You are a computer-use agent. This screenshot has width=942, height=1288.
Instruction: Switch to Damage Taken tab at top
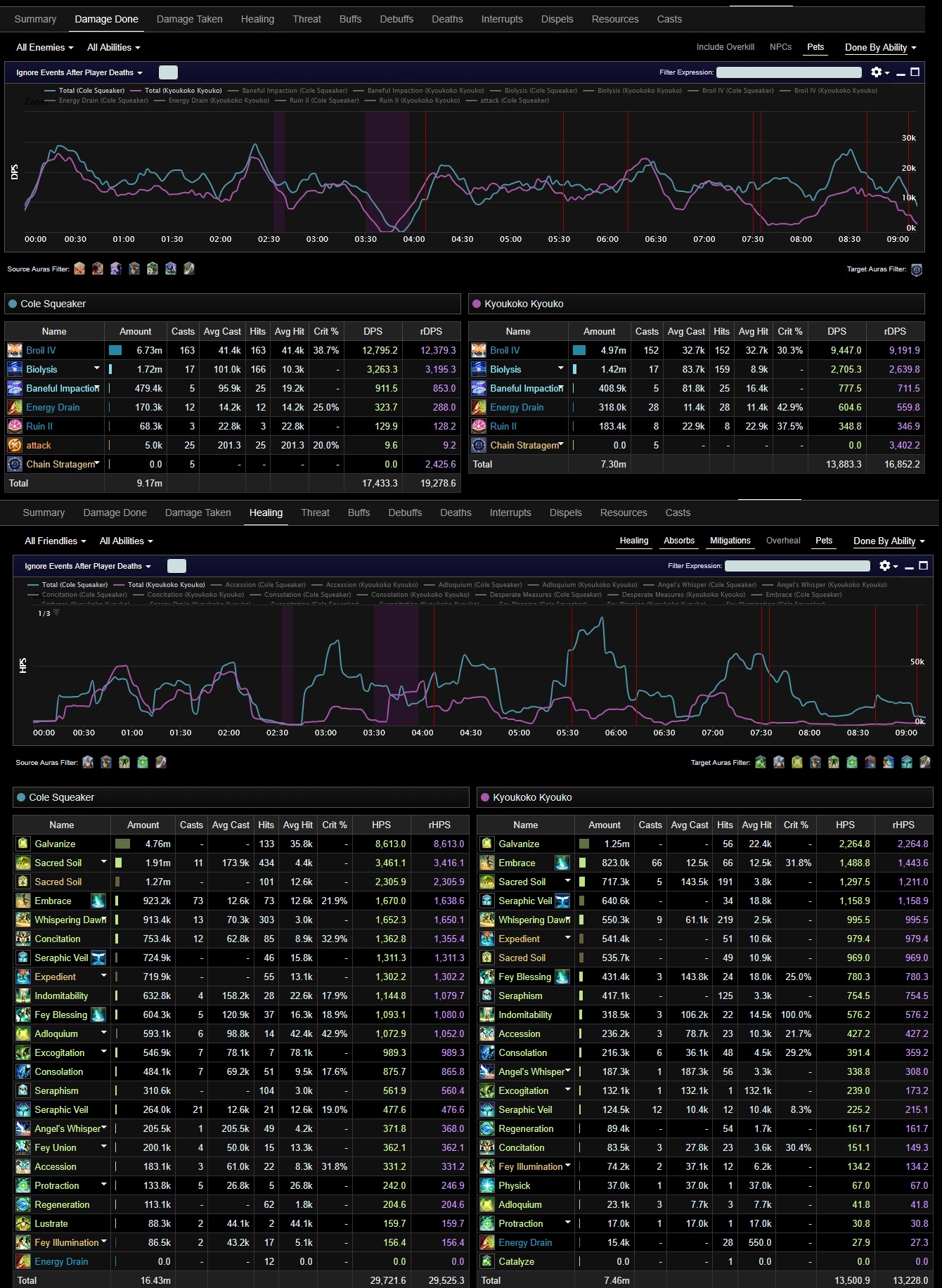(x=190, y=19)
